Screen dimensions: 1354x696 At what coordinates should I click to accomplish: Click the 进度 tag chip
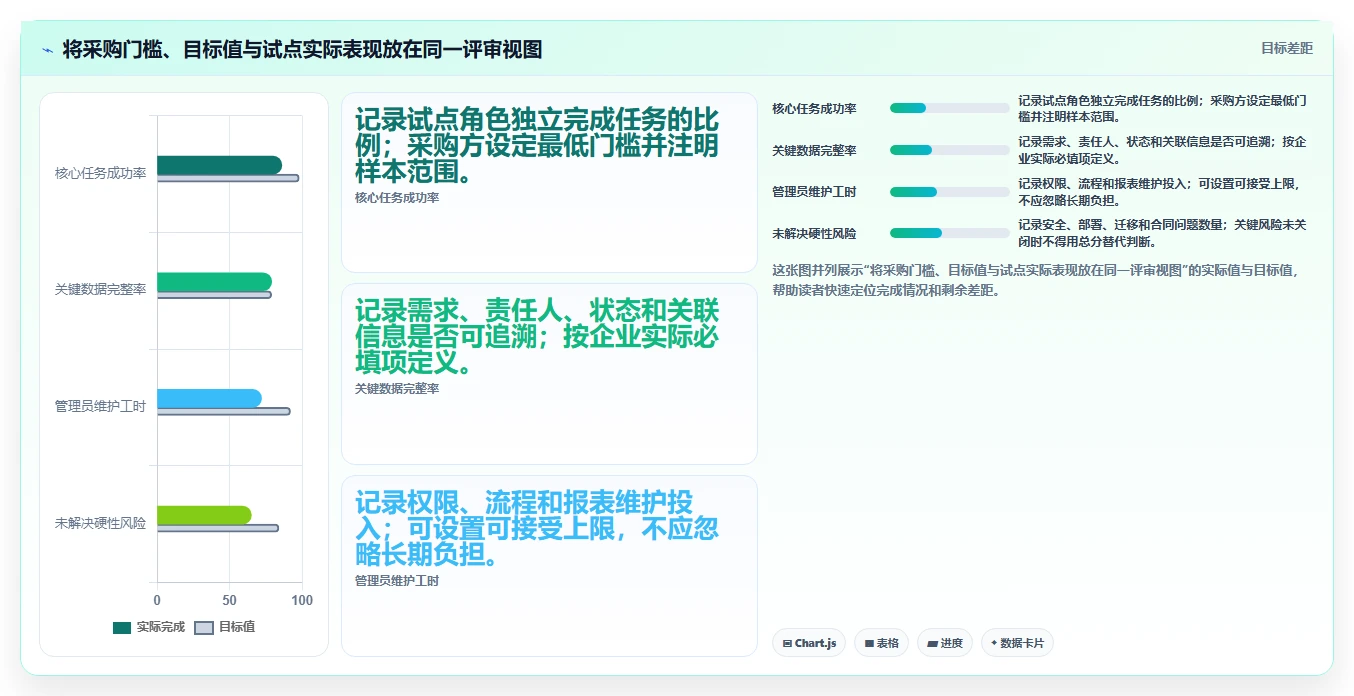pos(944,643)
